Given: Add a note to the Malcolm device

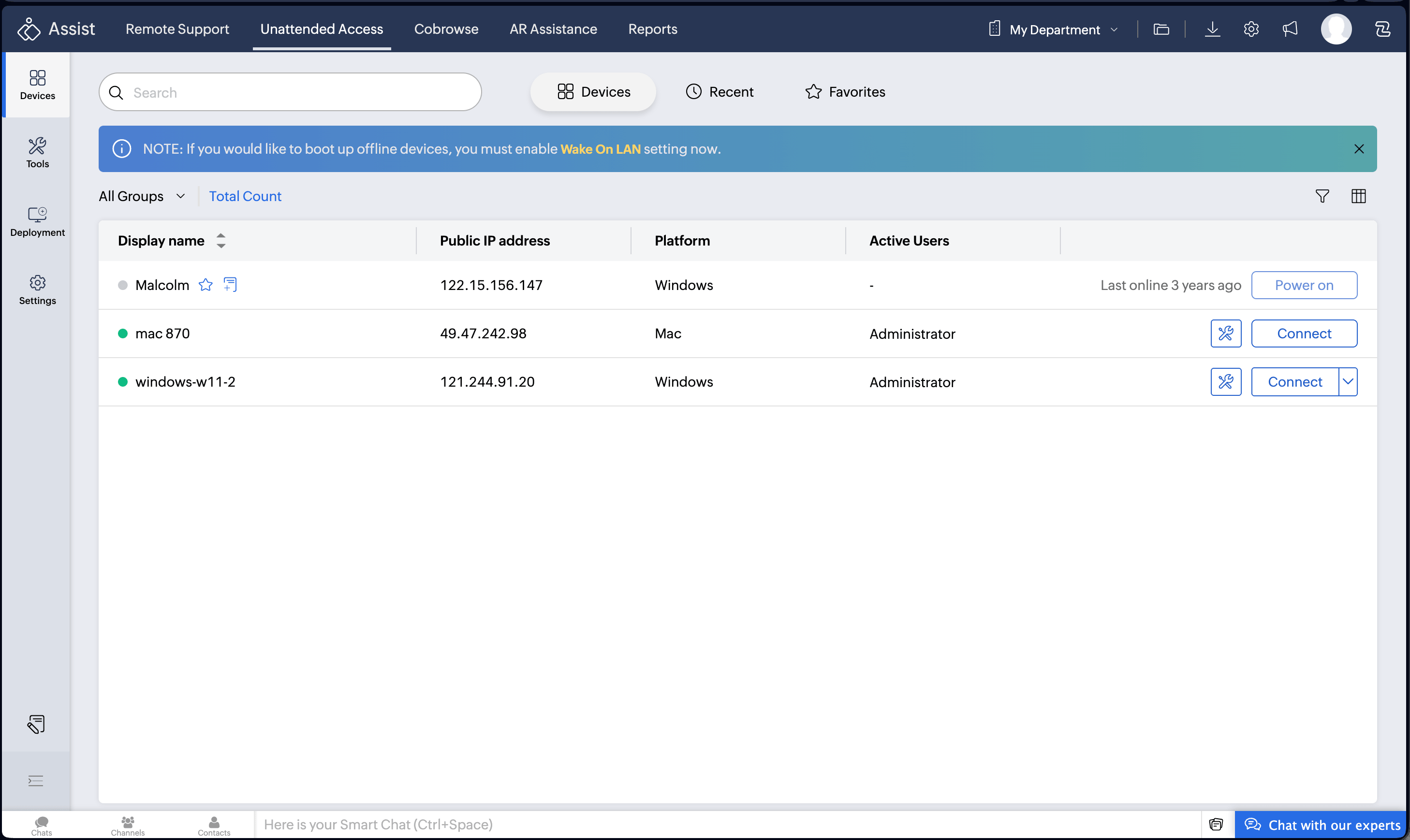Looking at the screenshot, I should tap(230, 285).
